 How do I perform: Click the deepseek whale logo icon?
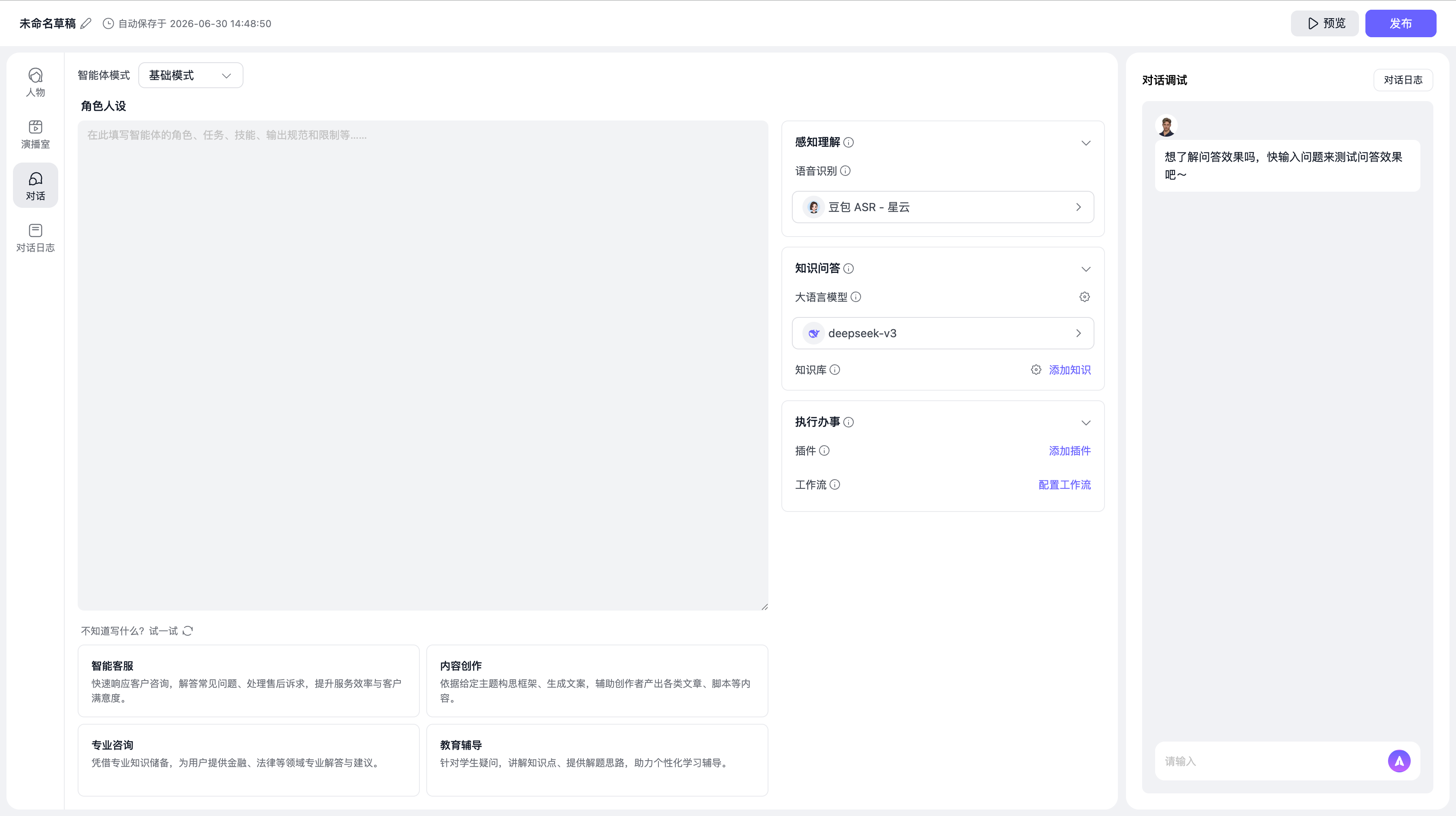[813, 333]
